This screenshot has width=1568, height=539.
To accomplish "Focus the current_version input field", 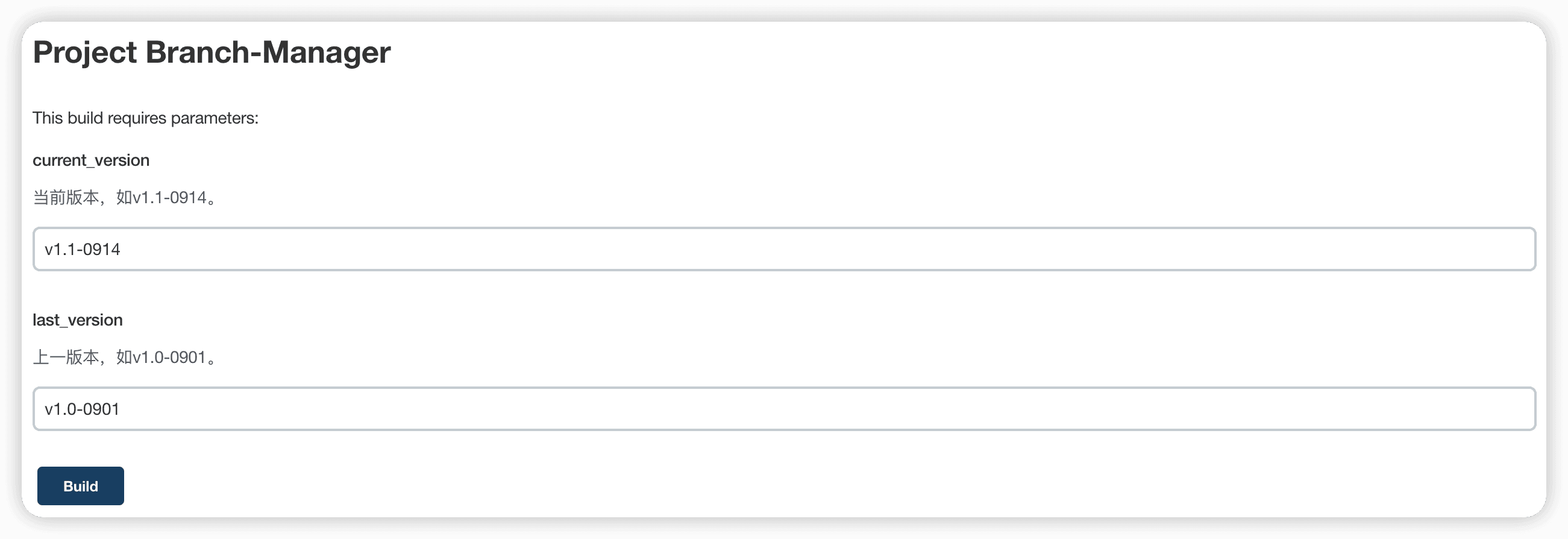I will pyautogui.click(x=784, y=249).
